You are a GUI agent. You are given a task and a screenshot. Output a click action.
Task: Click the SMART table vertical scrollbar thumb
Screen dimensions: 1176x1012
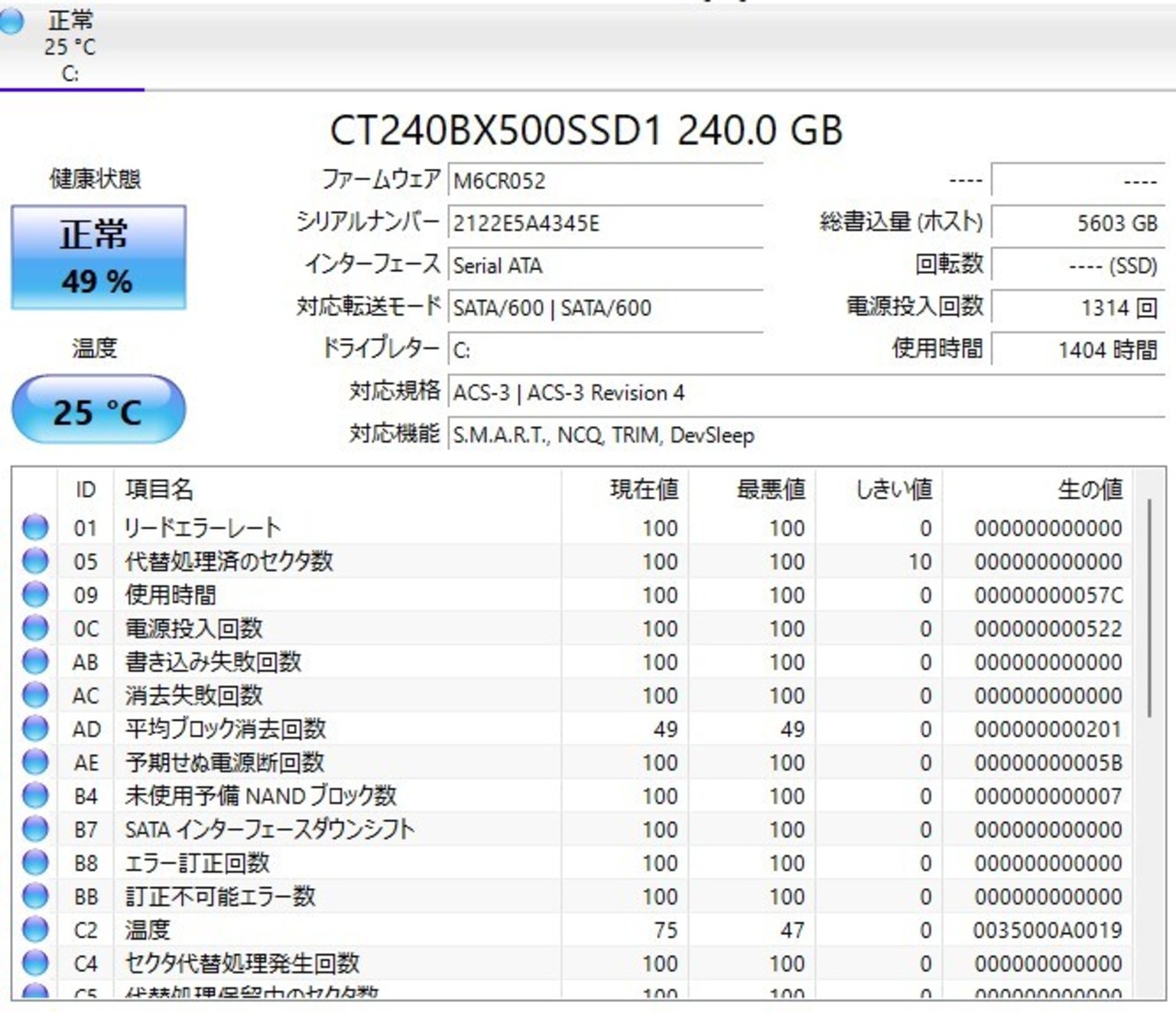tap(1149, 608)
